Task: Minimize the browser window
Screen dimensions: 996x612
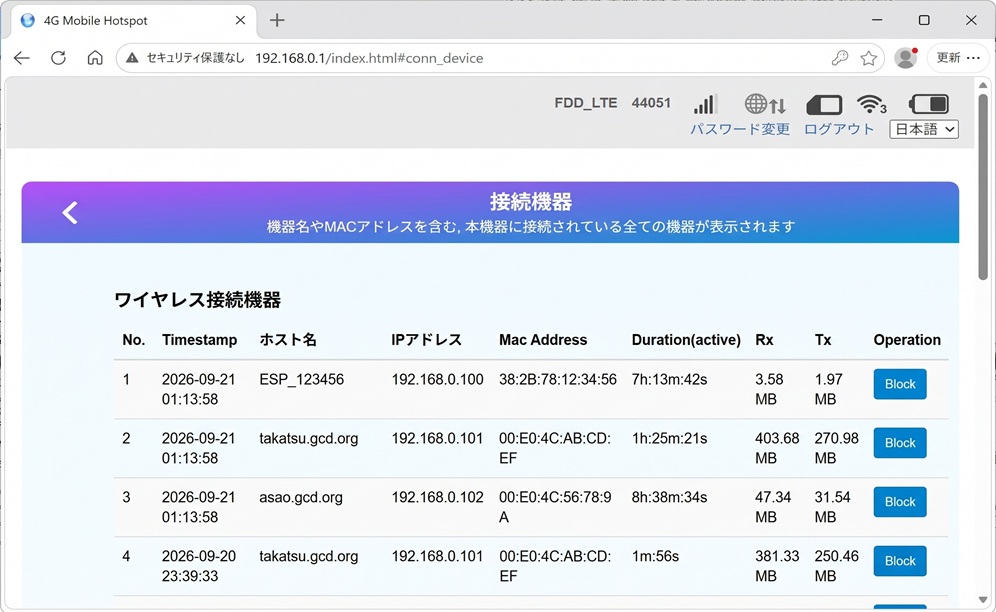Action: [x=877, y=20]
